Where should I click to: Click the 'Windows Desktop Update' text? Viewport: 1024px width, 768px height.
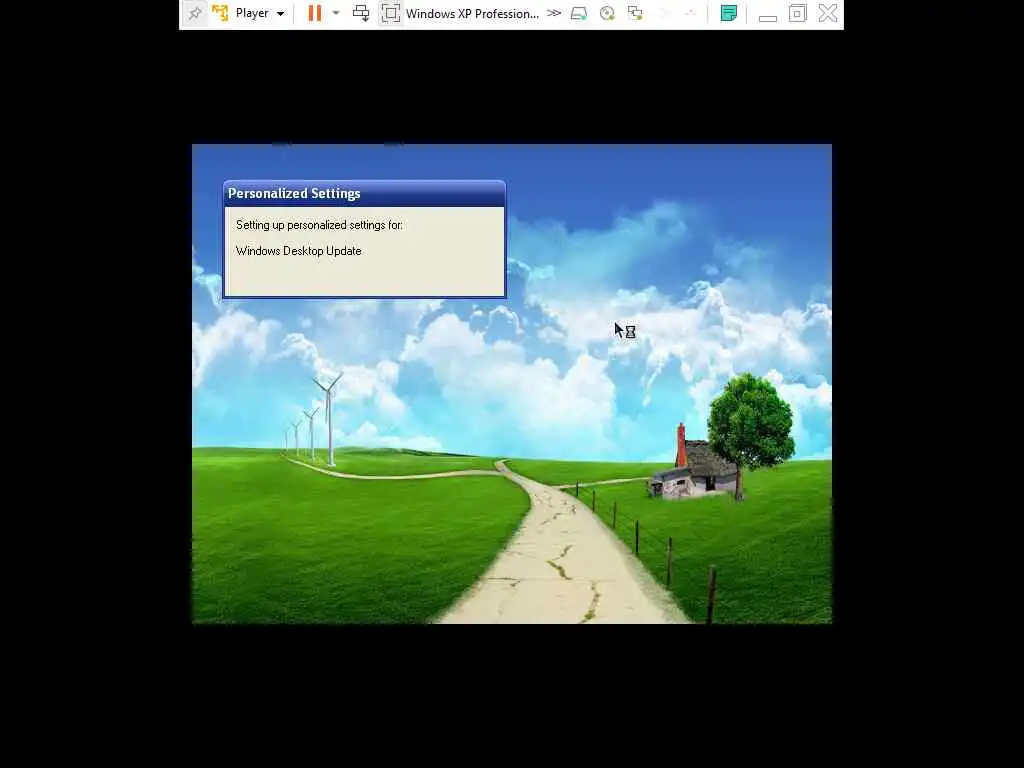point(298,251)
